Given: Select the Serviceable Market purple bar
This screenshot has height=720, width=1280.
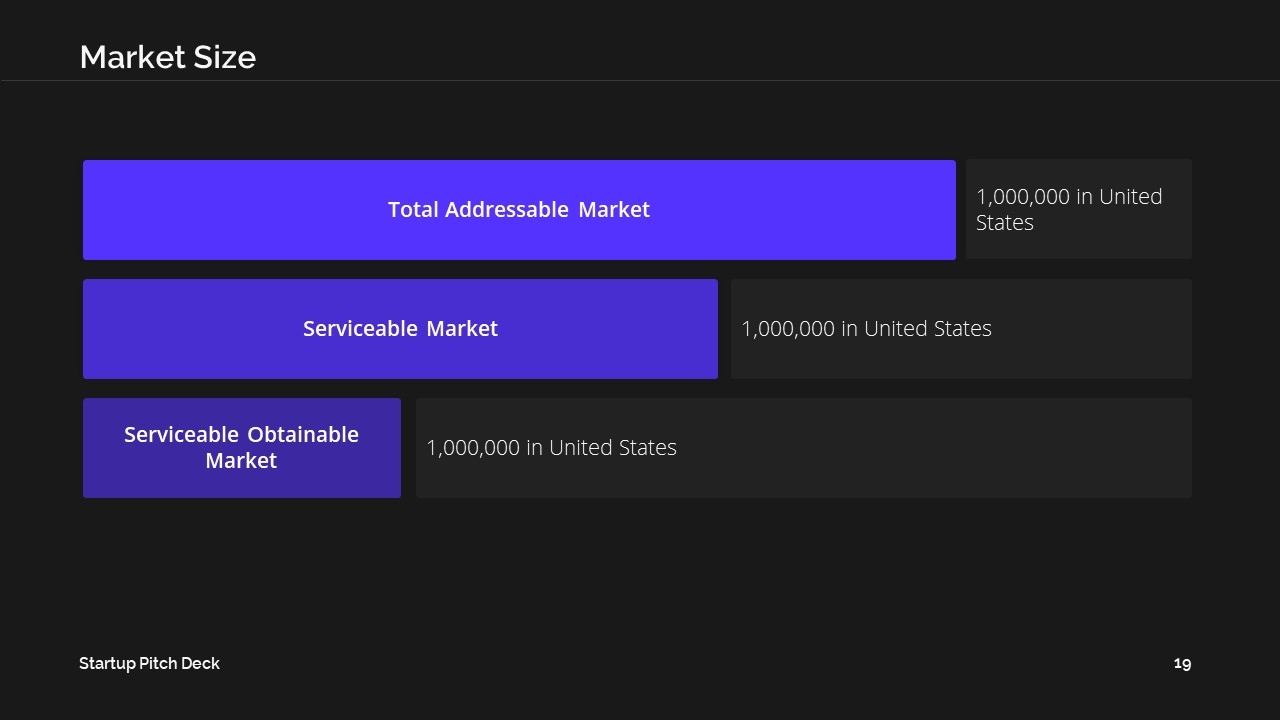Looking at the screenshot, I should click(400, 329).
